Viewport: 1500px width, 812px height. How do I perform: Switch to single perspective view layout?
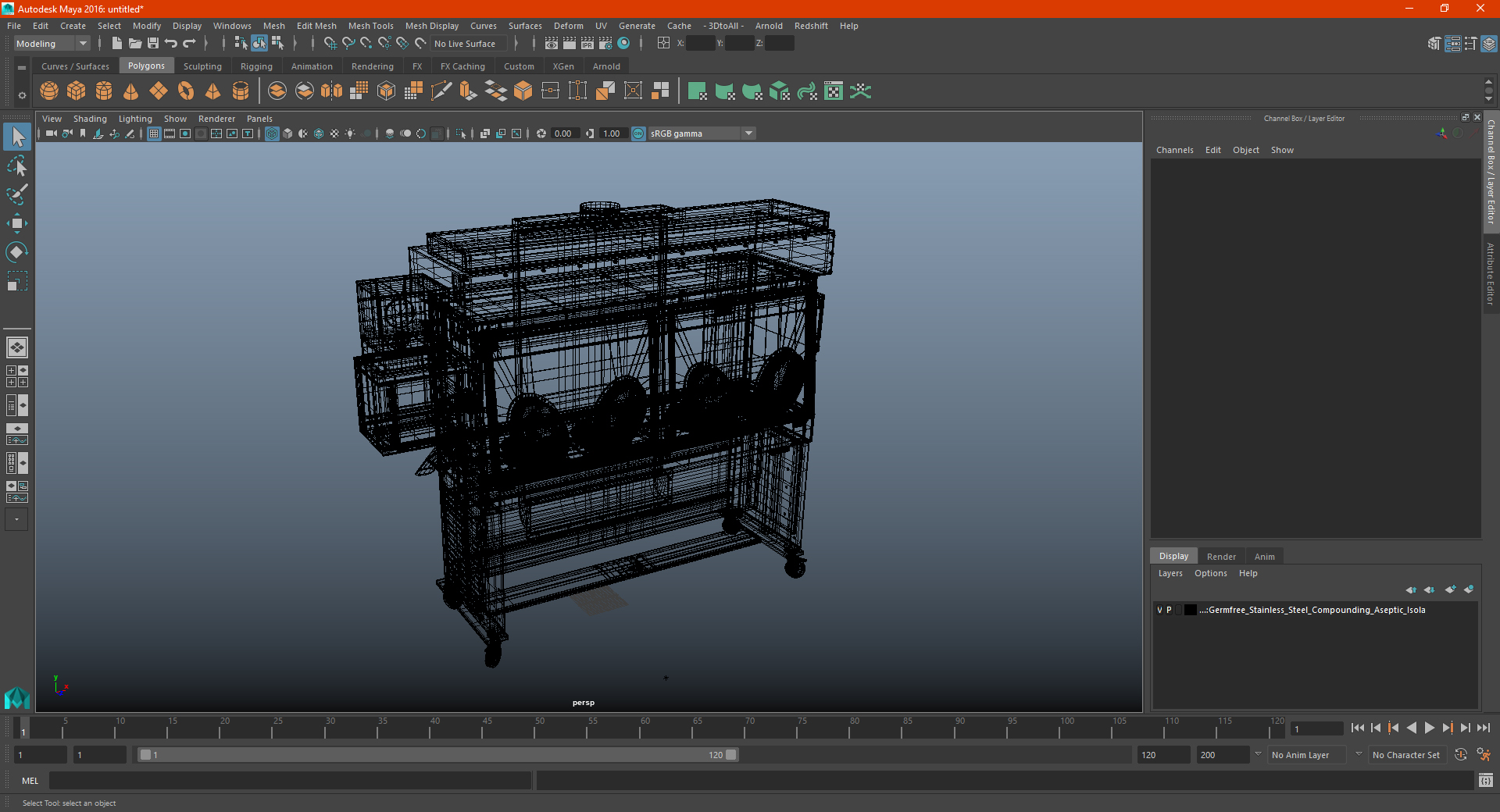(x=17, y=347)
